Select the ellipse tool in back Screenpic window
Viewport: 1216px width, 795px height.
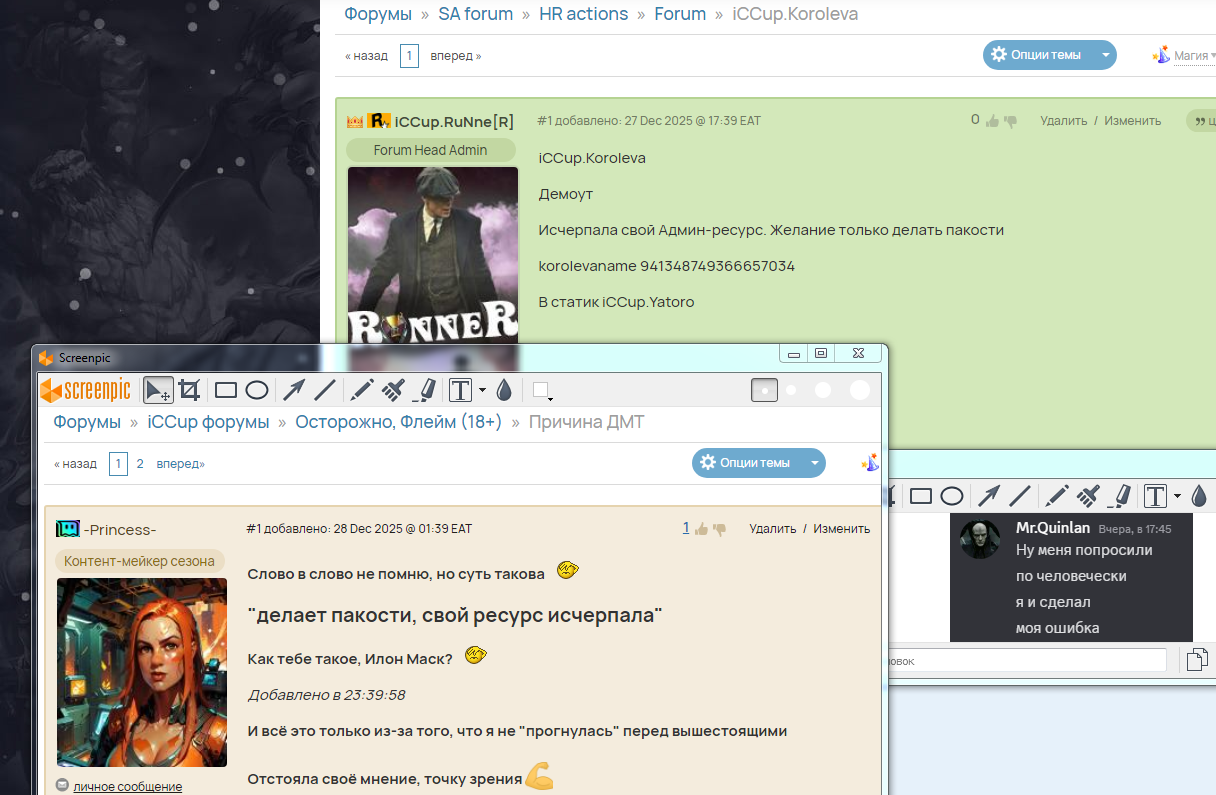[x=952, y=495]
